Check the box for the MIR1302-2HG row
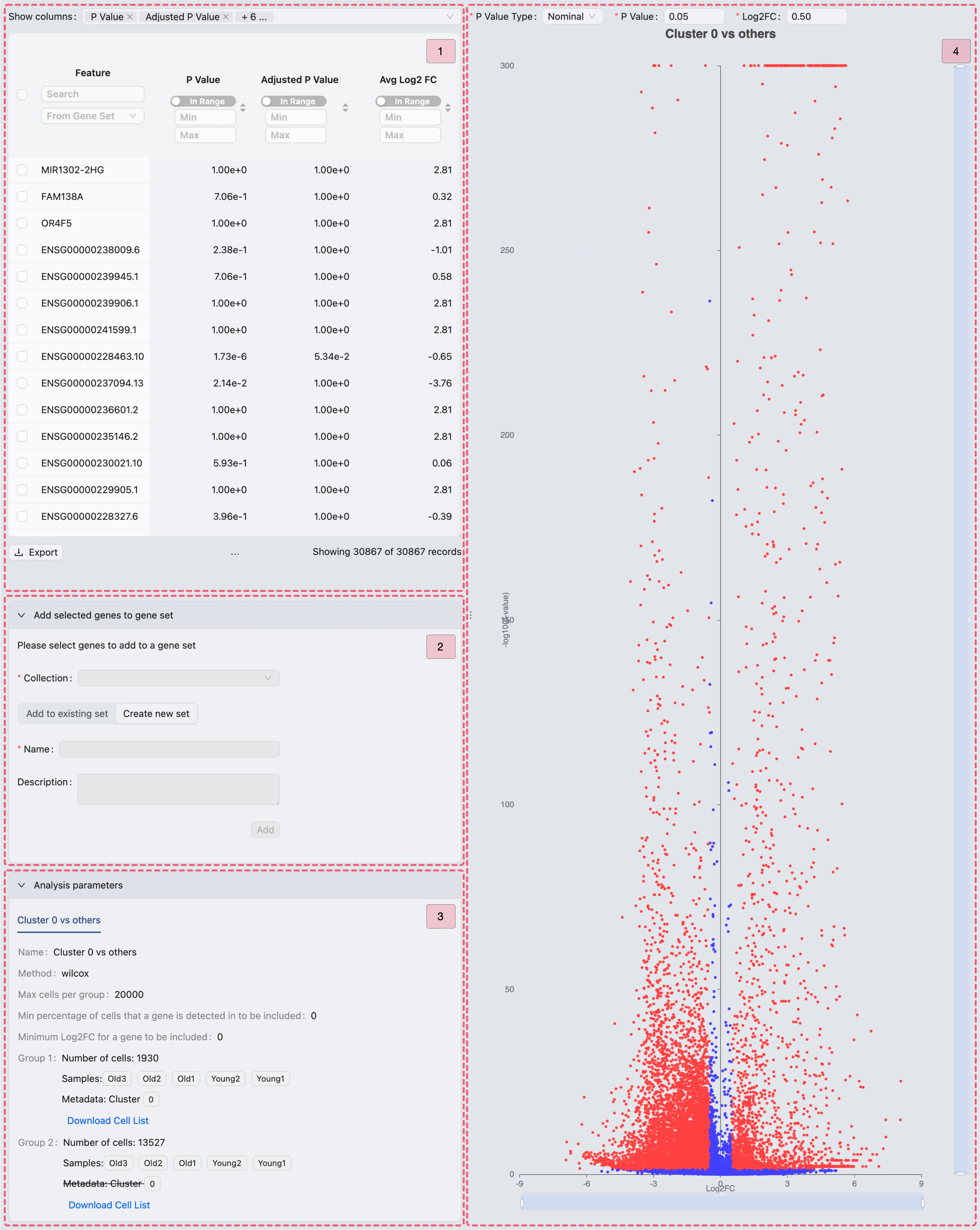 pos(22,170)
